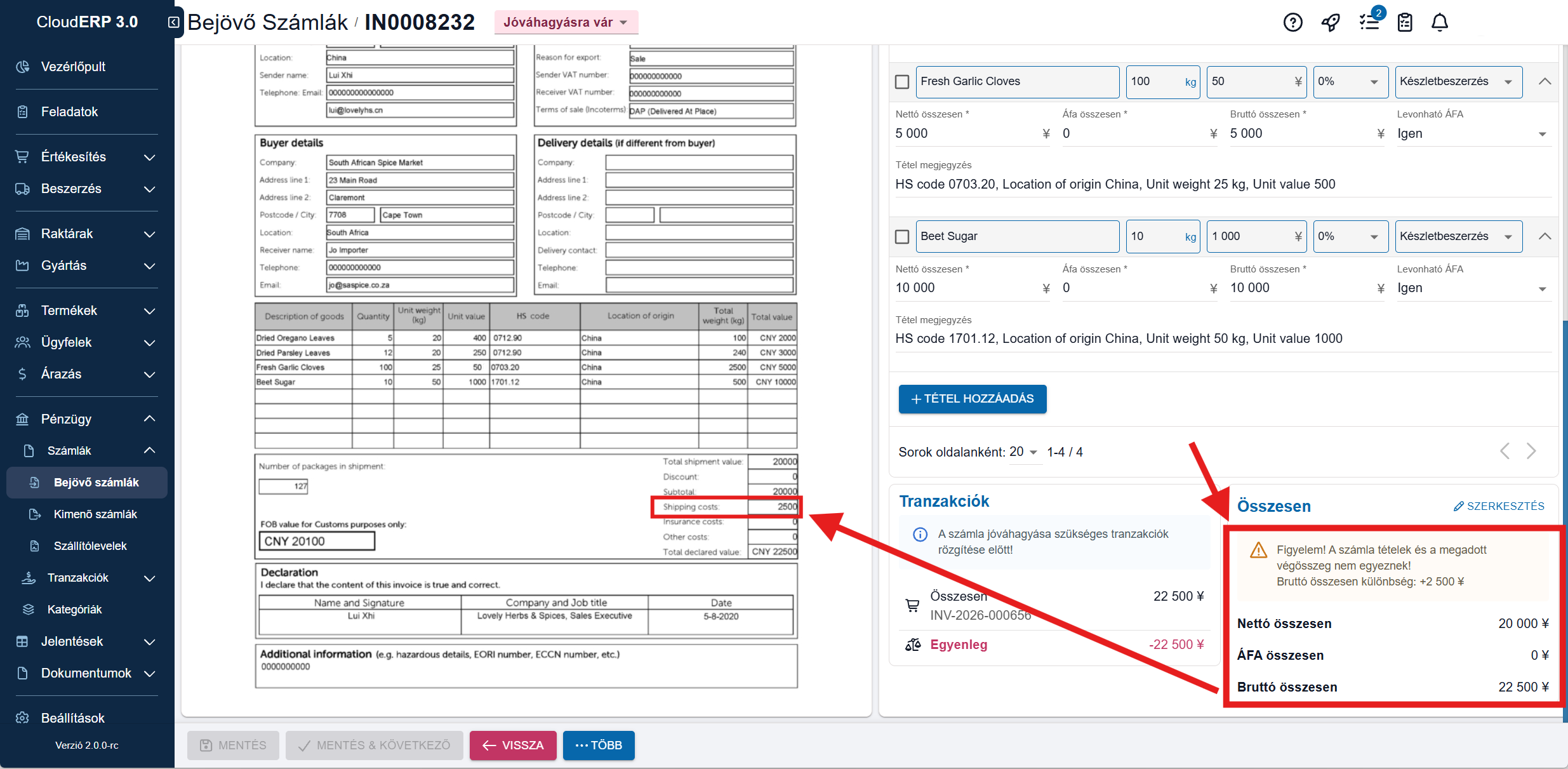Screen dimensions: 1568x769
Task: Open Beet Sugar Készletbeszerzés category dropdown
Action: [1458, 237]
